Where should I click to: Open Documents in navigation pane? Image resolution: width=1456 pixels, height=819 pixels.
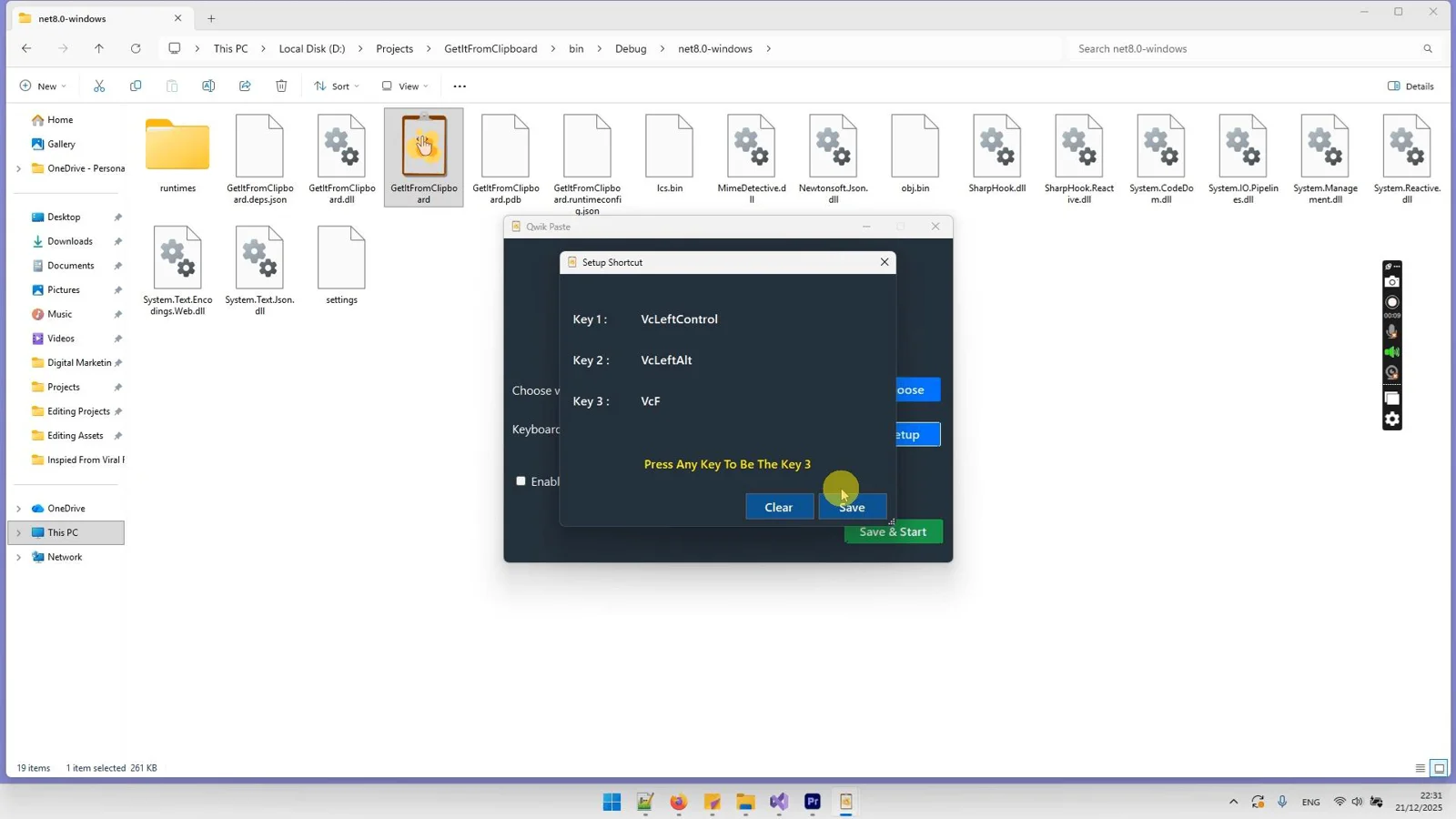click(70, 266)
